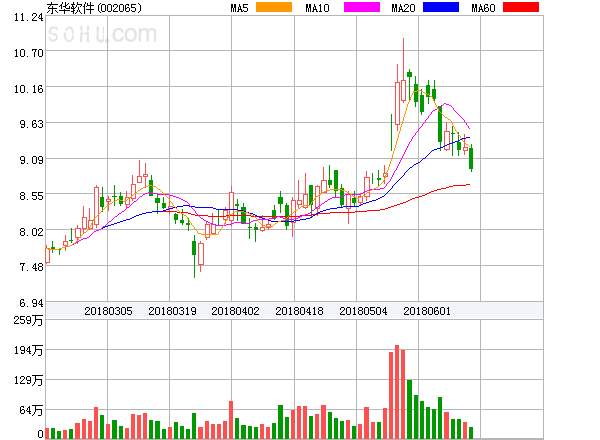Click the 11.24 price axis label
600x440 pixels.
coord(28,17)
